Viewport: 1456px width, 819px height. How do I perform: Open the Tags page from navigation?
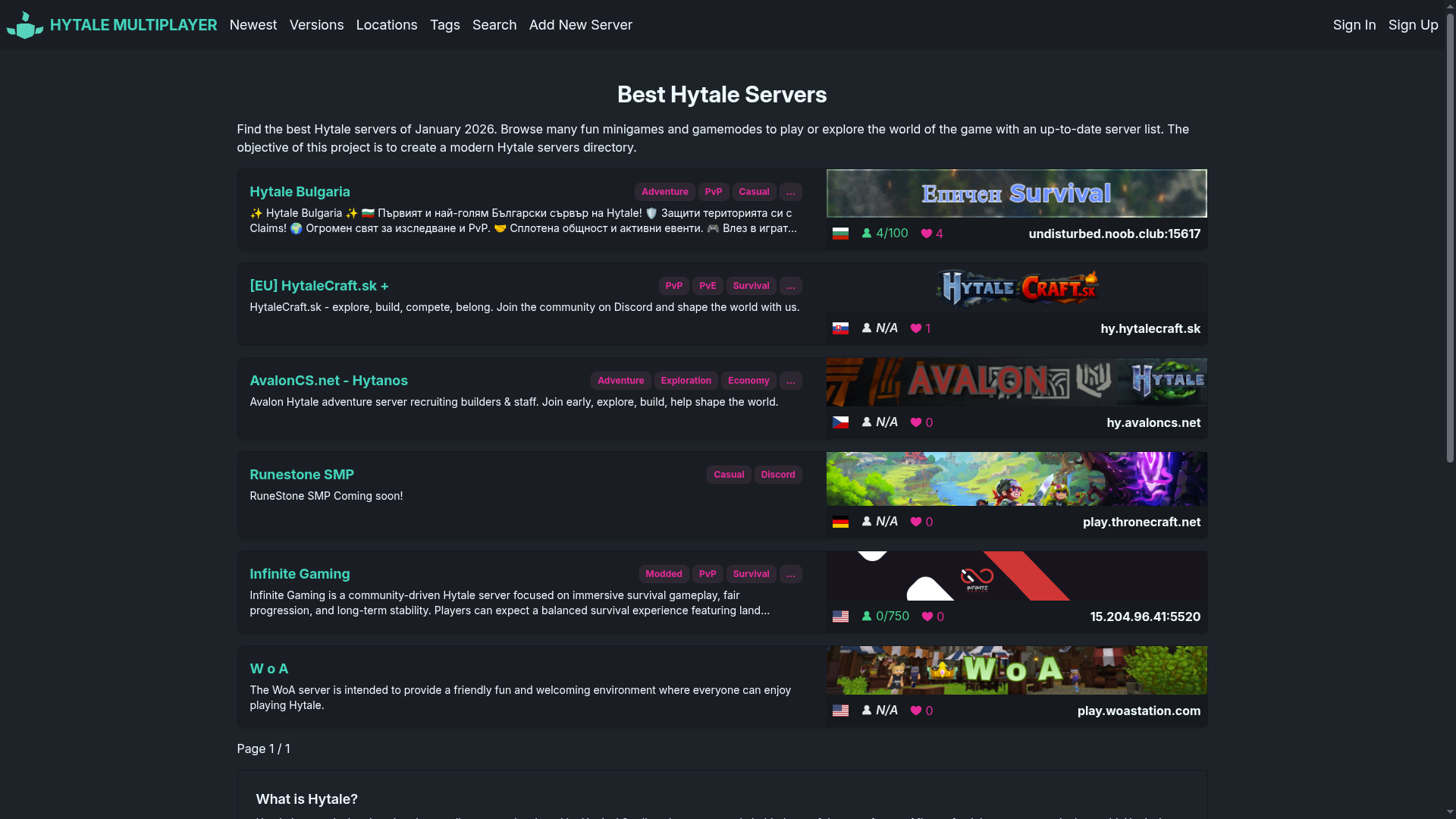[x=444, y=25]
